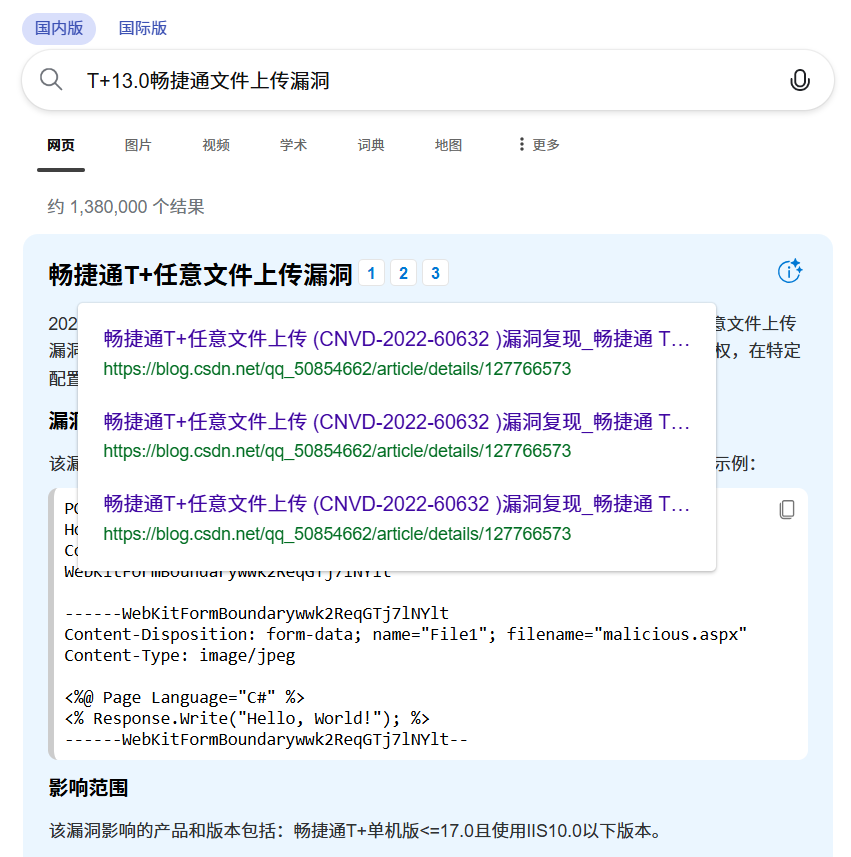Stay on the 网页 results tab
The height and width of the screenshot is (857, 851).
61,144
